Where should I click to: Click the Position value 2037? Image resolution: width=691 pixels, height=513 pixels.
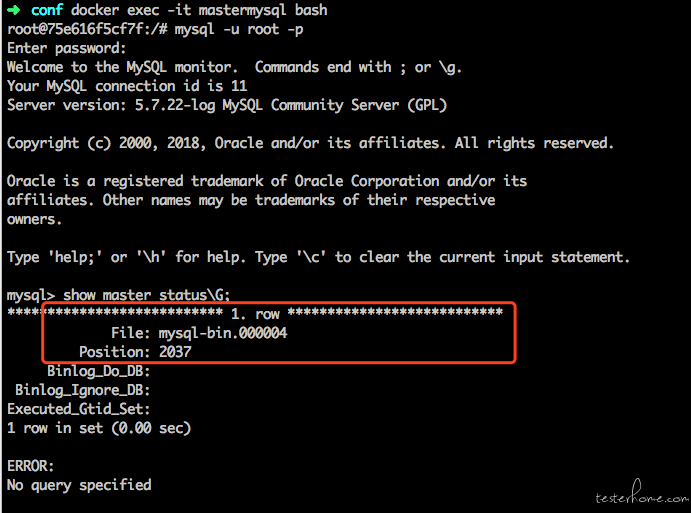(x=175, y=352)
